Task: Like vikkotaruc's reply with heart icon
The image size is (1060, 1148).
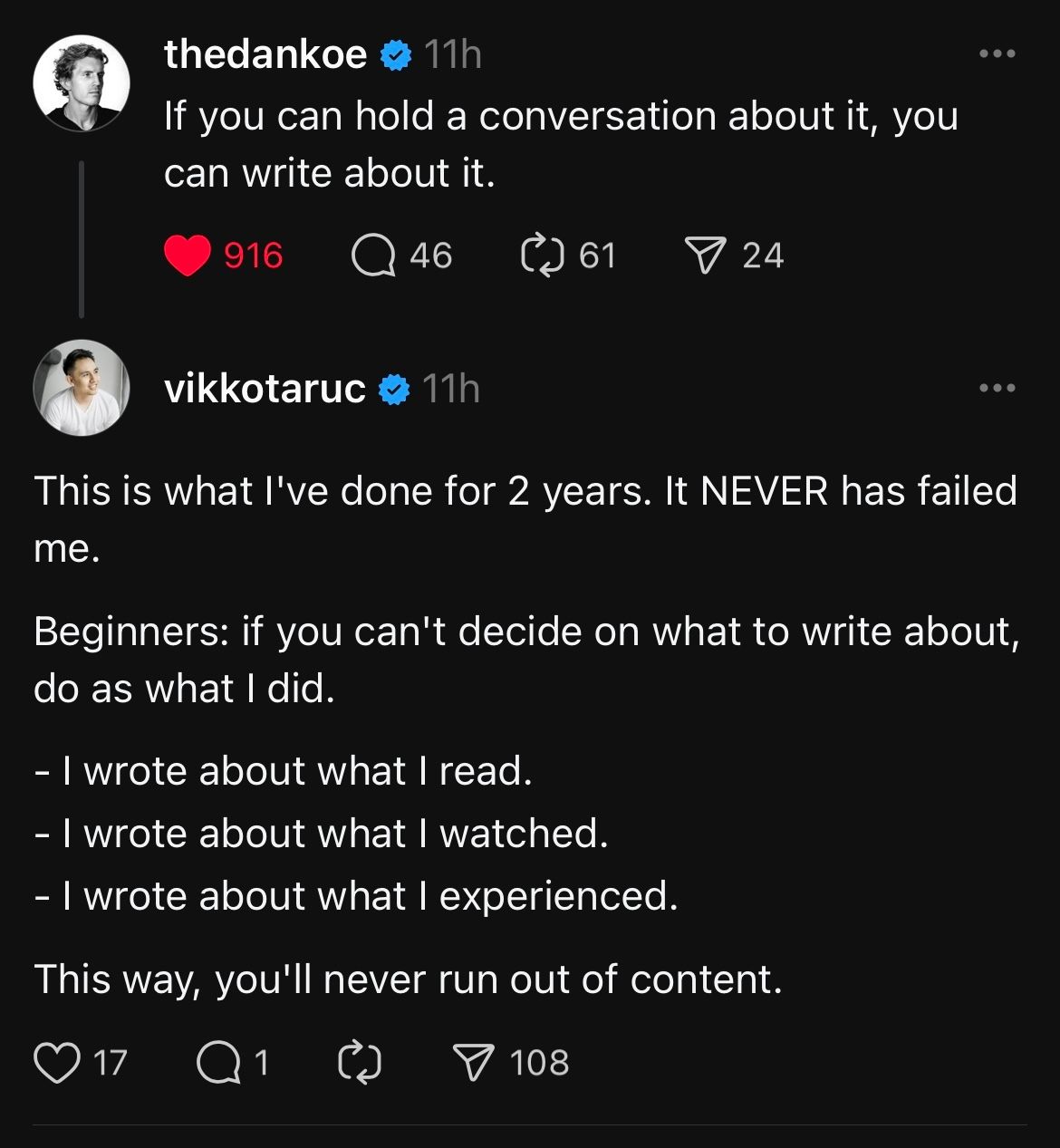Action: (x=56, y=1062)
